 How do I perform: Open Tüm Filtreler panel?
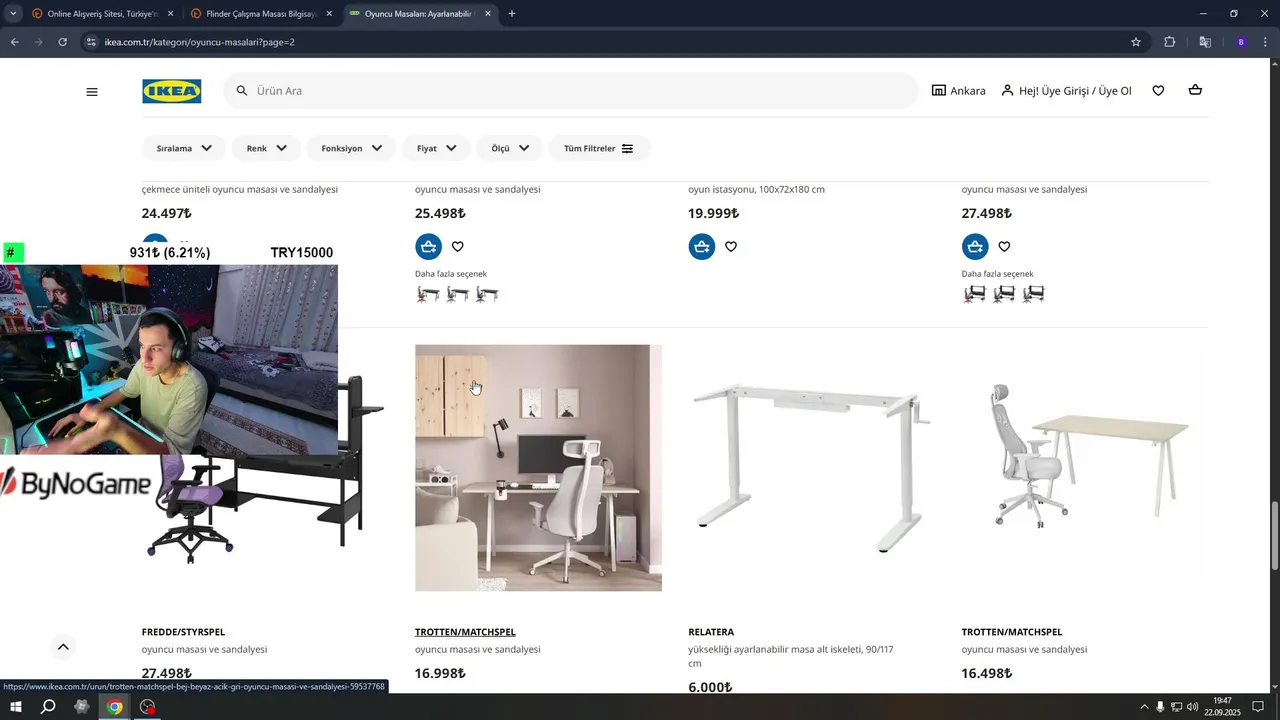click(599, 148)
